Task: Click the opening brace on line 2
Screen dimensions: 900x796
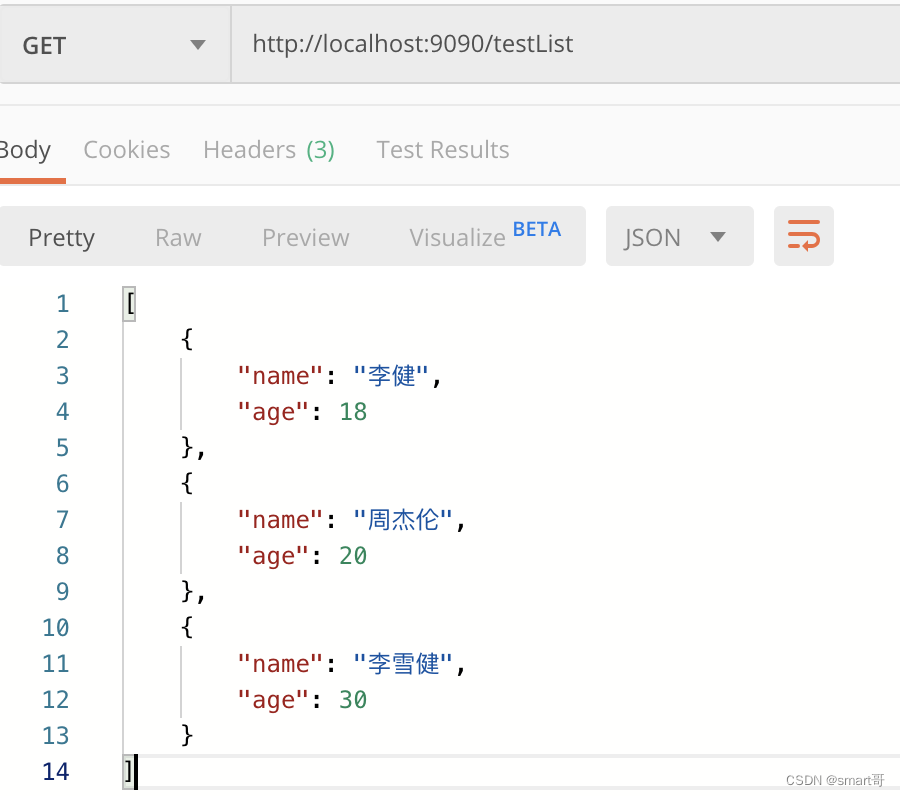Action: [x=187, y=340]
